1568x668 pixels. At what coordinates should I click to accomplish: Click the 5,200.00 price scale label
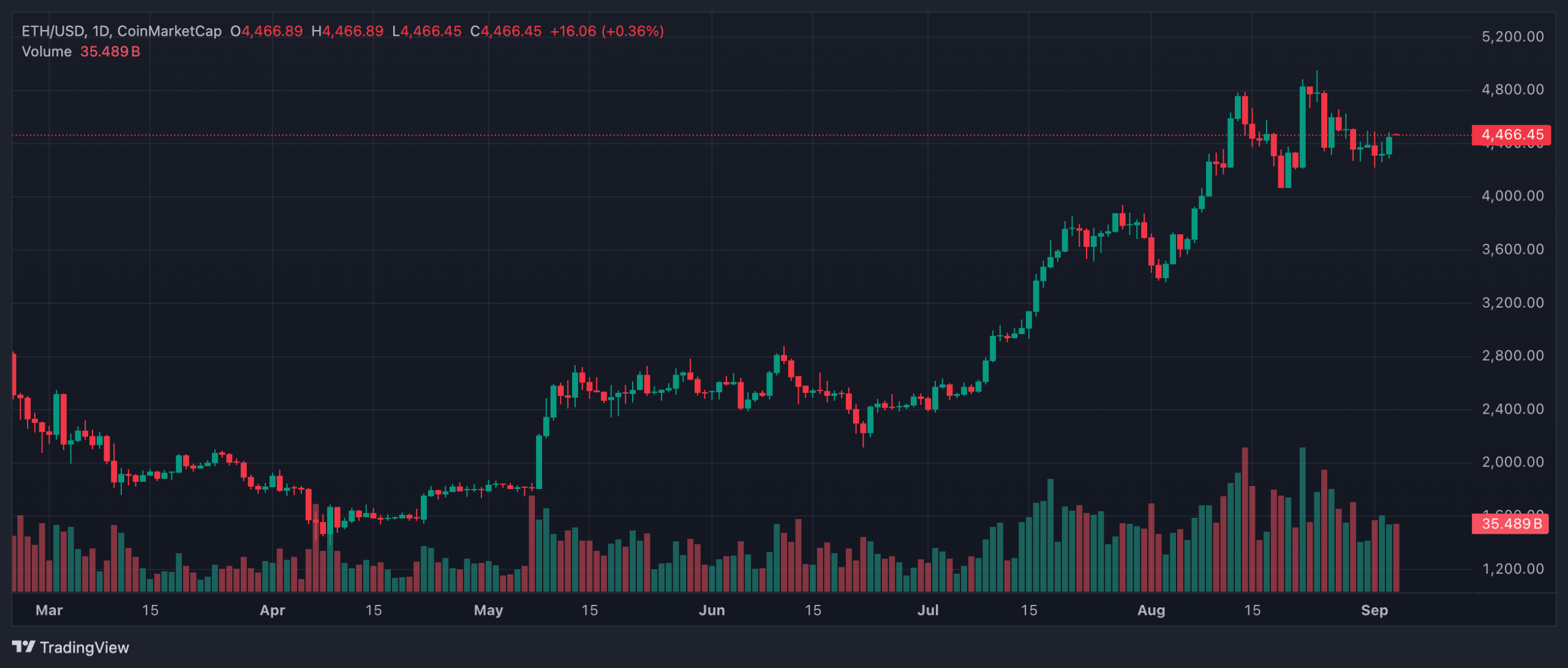pyautogui.click(x=1512, y=37)
